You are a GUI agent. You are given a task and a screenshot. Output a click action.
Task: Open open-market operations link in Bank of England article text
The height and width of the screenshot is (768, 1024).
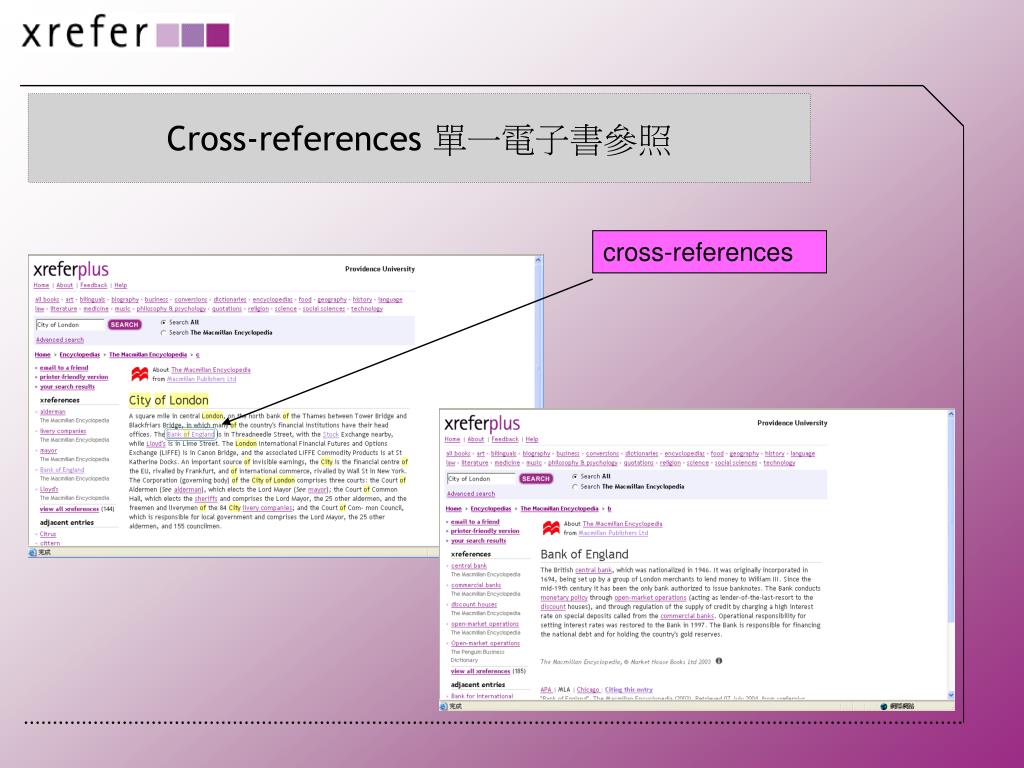point(650,598)
